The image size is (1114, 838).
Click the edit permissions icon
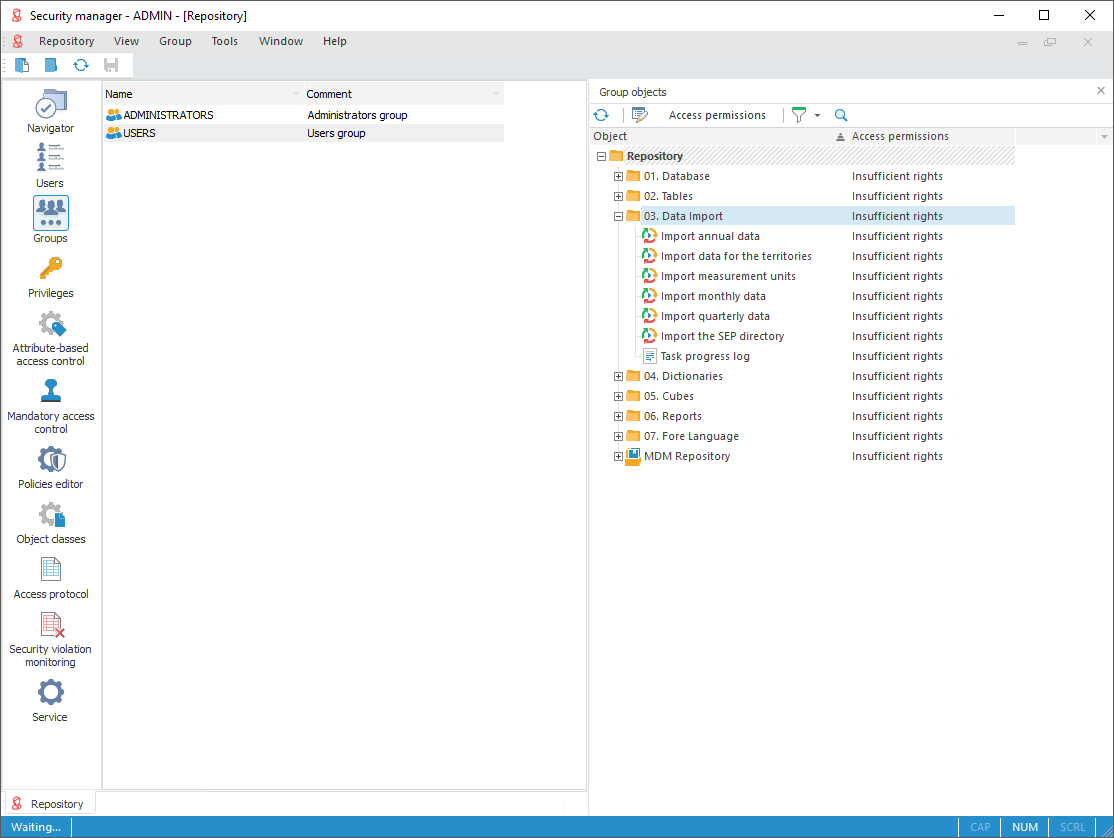point(639,115)
